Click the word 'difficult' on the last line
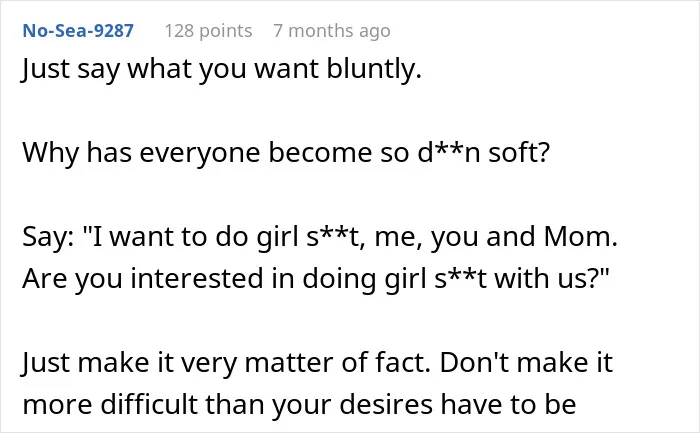This screenshot has height=433, width=700. click(149, 405)
